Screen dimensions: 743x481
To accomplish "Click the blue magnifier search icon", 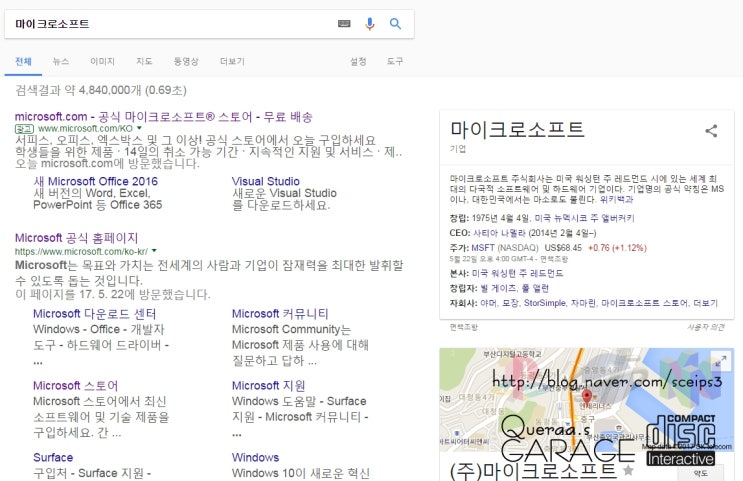I will point(395,24).
